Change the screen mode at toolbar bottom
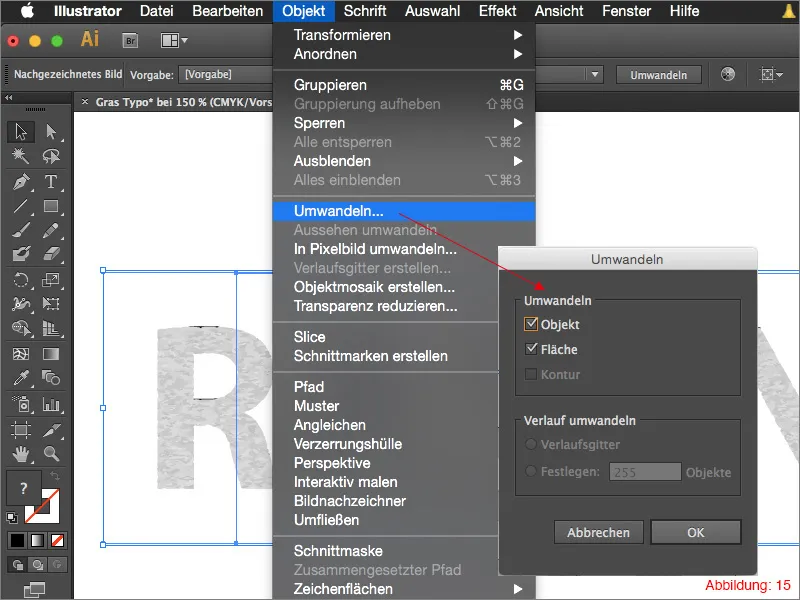The width and height of the screenshot is (800, 600). coord(35,589)
